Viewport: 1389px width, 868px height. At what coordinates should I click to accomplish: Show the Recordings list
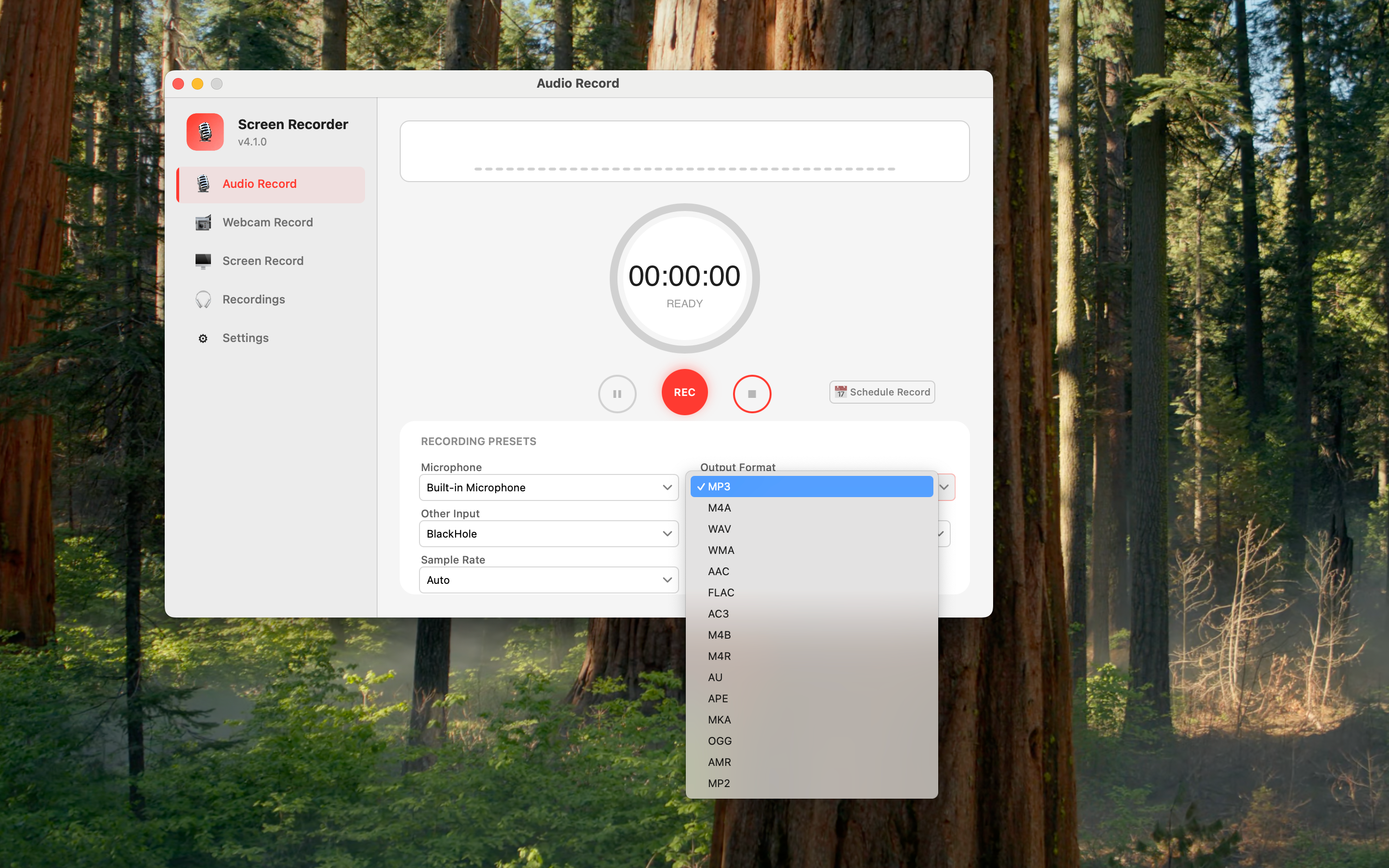(x=271, y=300)
